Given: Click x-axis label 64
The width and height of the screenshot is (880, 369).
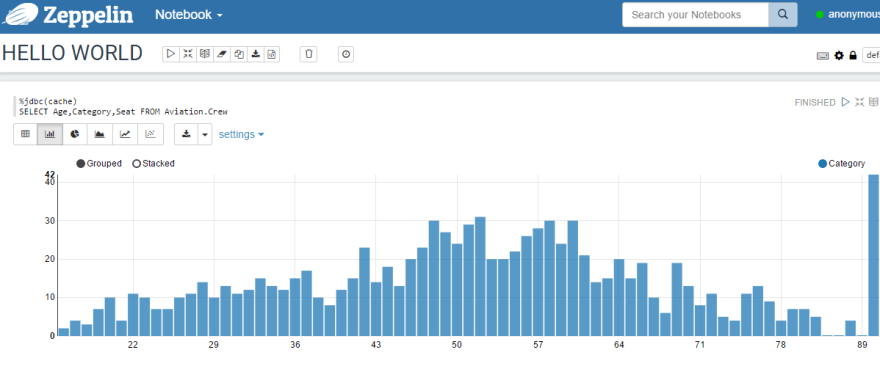Looking at the screenshot, I should coord(619,345).
